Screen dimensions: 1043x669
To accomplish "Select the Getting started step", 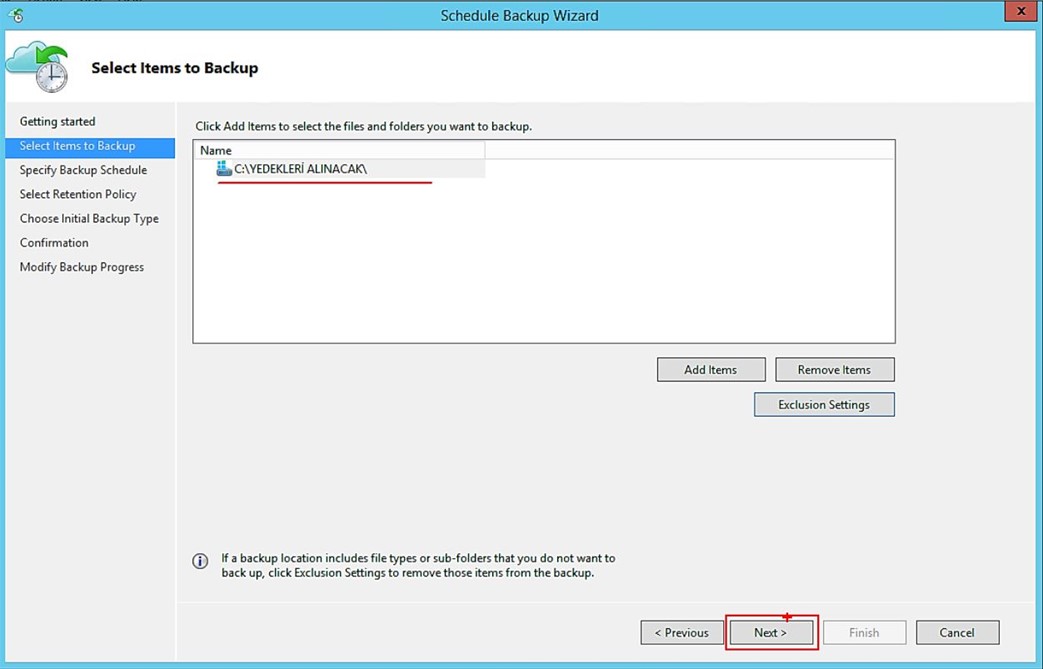I will point(57,122).
